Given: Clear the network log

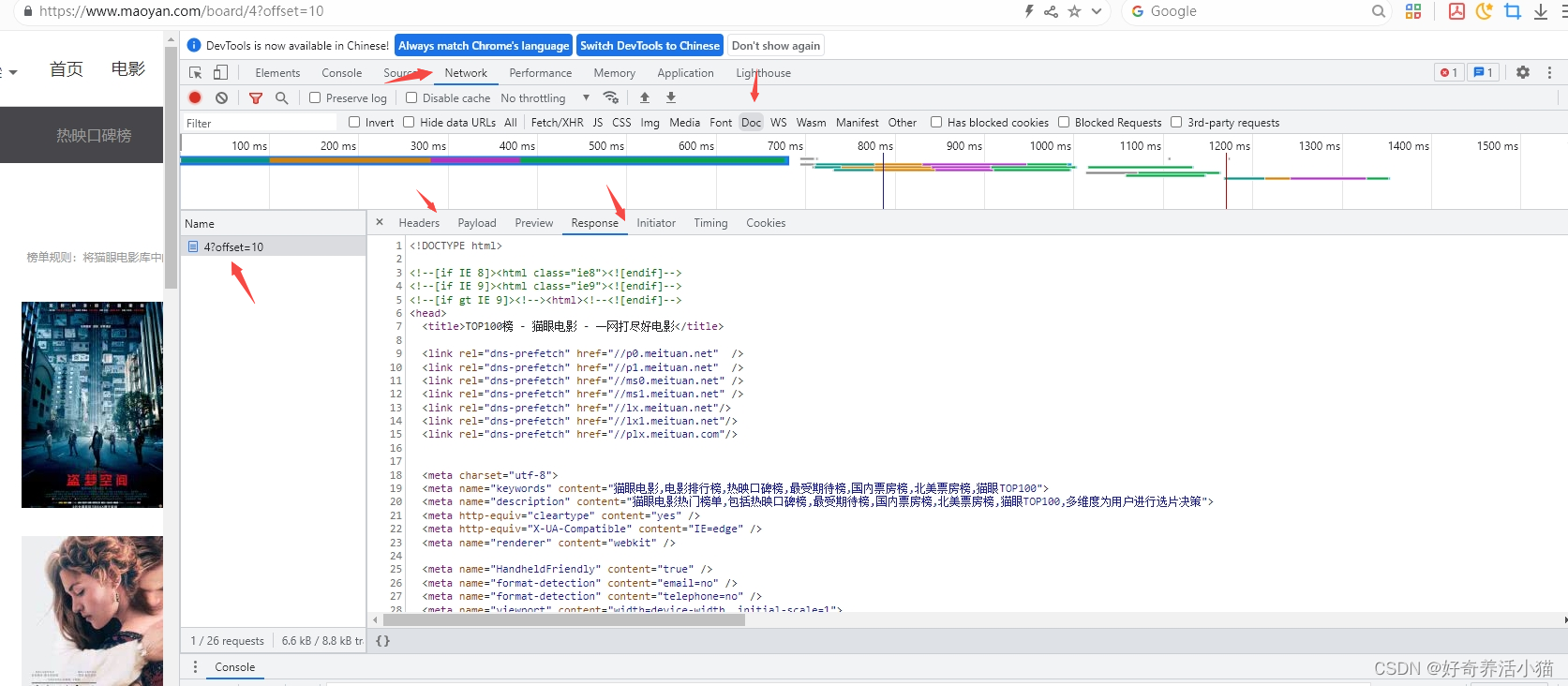Looking at the screenshot, I should point(221,97).
